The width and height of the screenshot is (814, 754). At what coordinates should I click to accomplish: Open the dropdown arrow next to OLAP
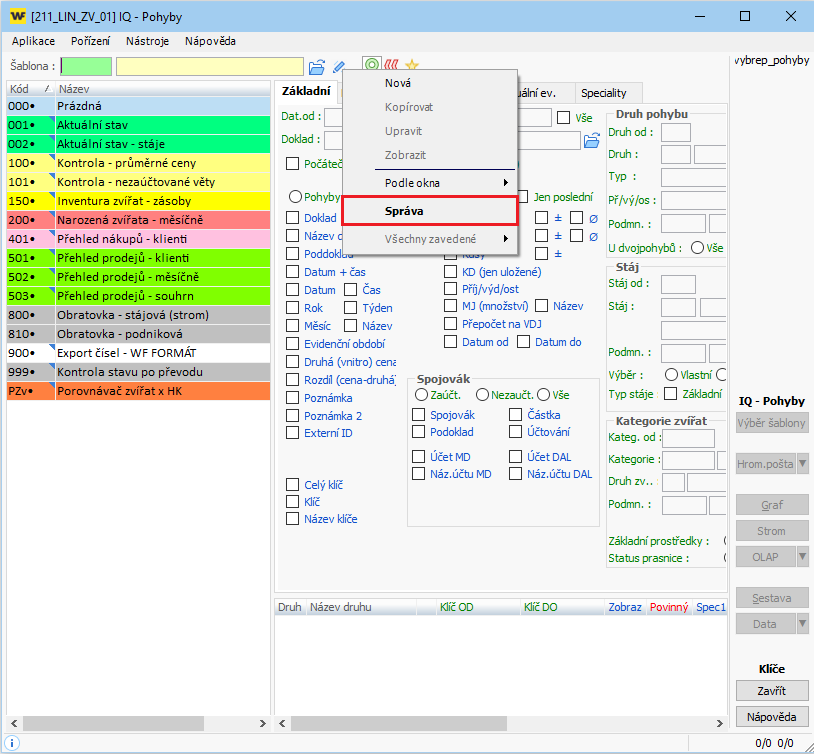point(803,556)
